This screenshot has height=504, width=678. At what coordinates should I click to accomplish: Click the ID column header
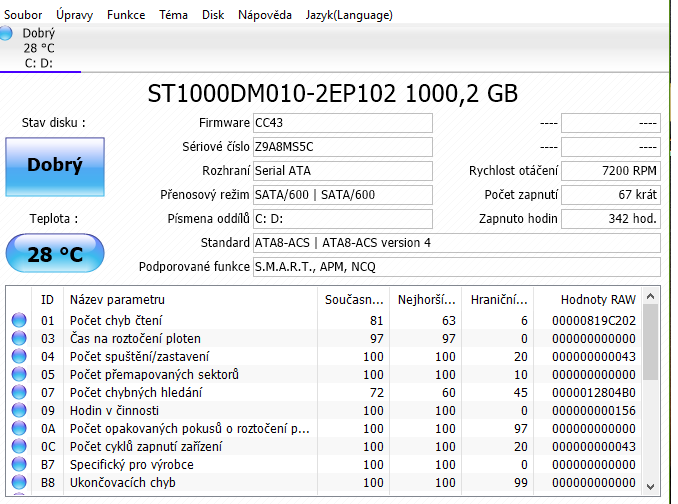[x=48, y=300]
